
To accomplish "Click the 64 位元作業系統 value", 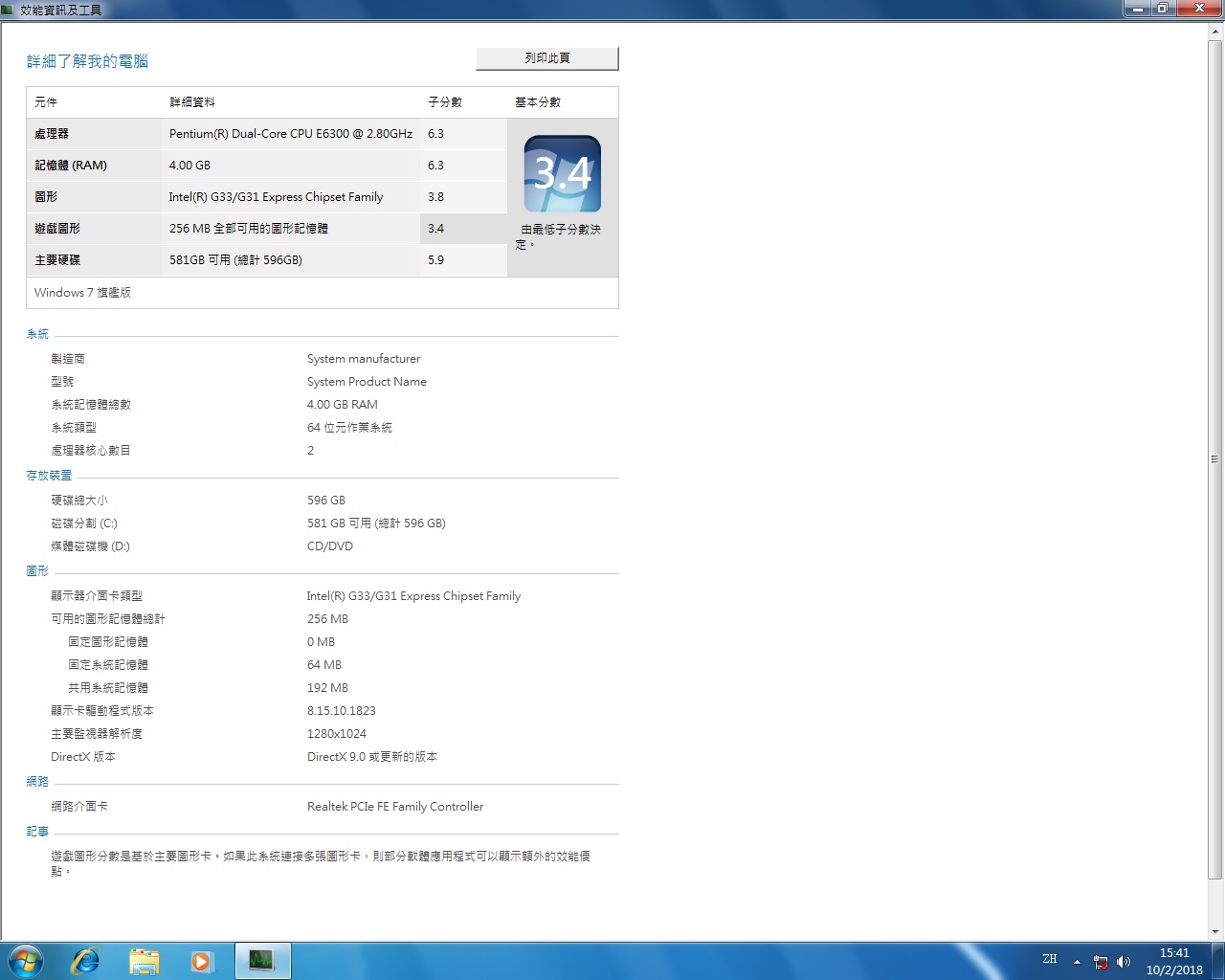I will click(349, 428).
